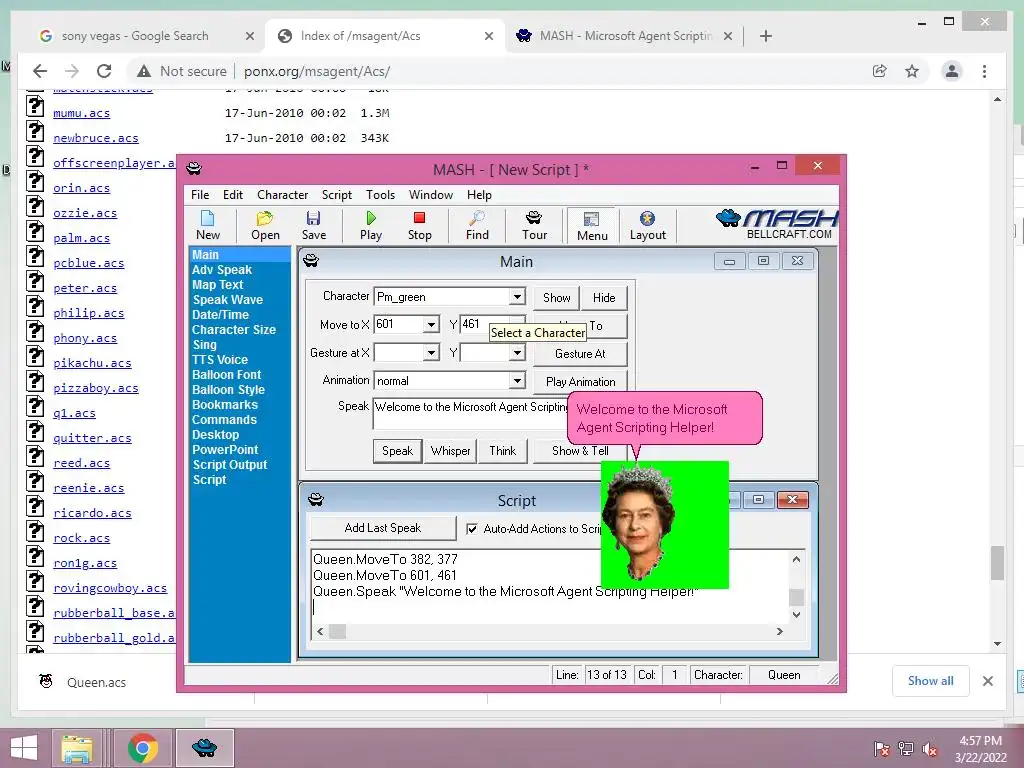Switch to the MASH Microsoft Agent Scripting tab
The width and height of the screenshot is (1024, 768).
click(x=624, y=36)
